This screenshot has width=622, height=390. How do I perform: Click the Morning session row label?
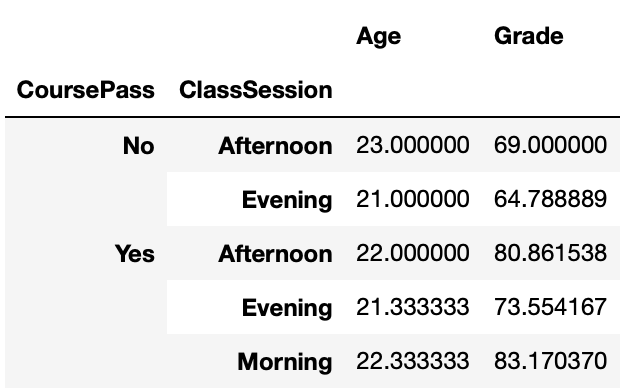pyautogui.click(x=284, y=362)
